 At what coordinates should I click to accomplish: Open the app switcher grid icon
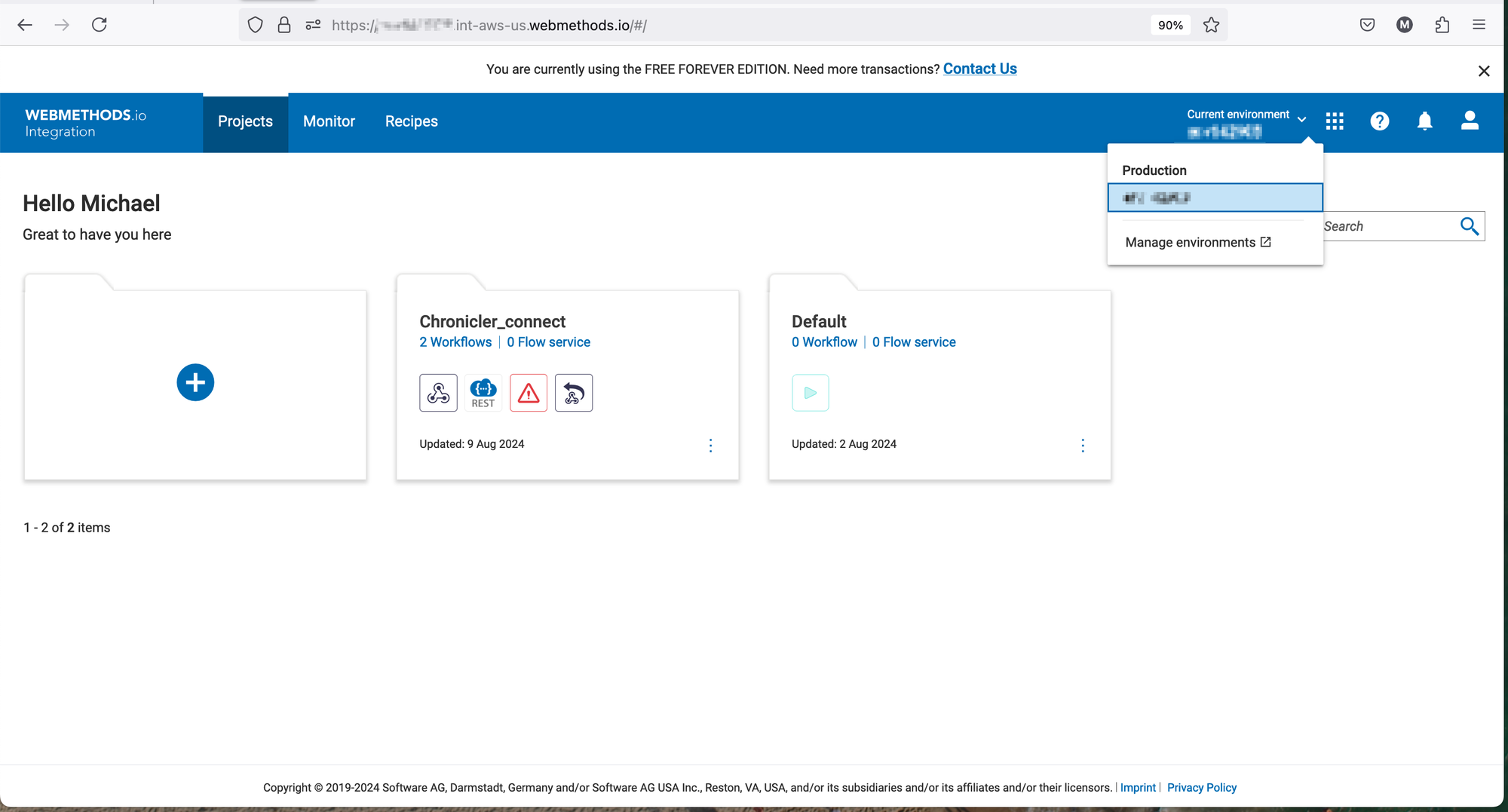pos(1335,121)
